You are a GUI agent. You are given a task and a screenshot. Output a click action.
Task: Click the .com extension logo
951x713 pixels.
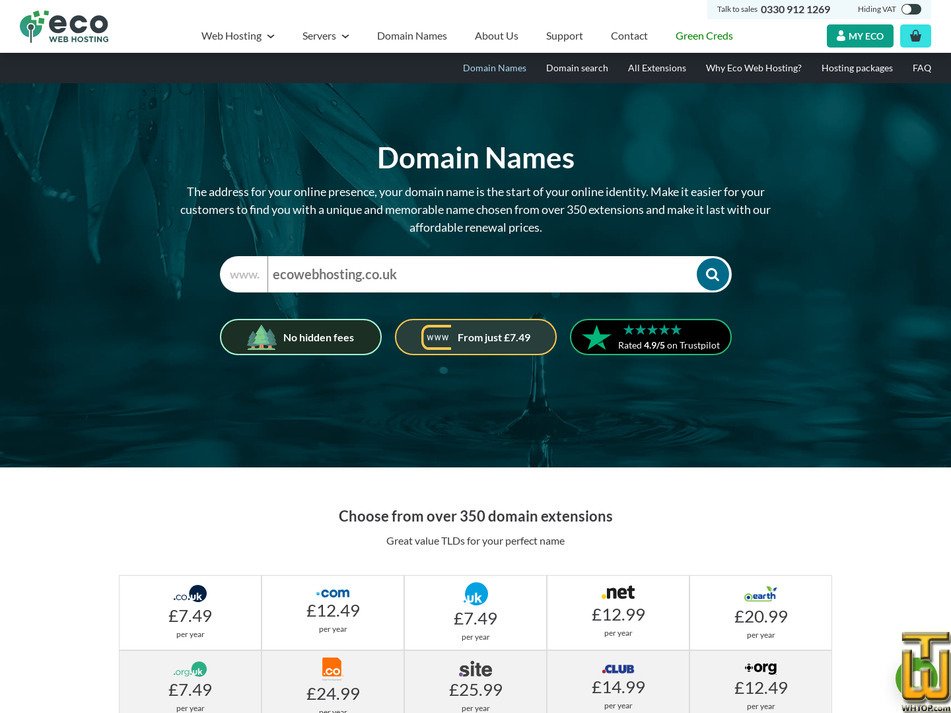click(x=333, y=591)
